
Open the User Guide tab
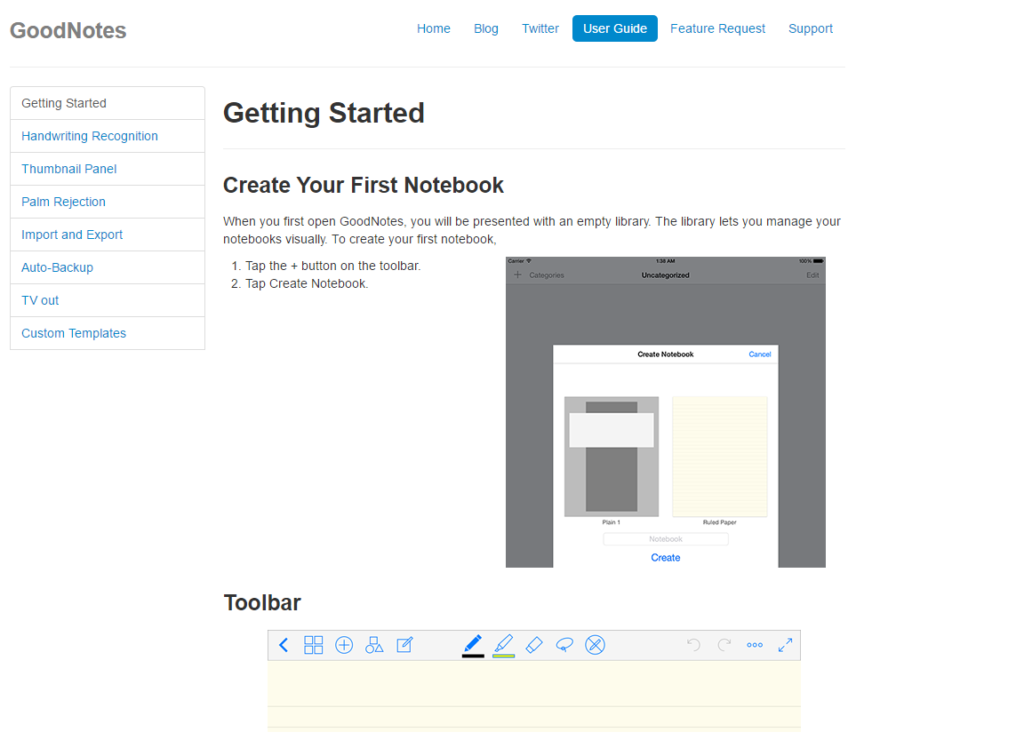pos(615,29)
